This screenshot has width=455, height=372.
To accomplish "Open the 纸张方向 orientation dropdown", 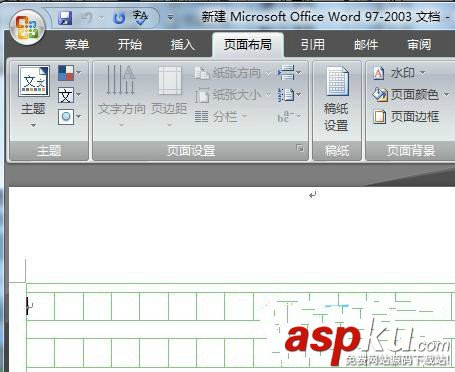I will (233, 73).
